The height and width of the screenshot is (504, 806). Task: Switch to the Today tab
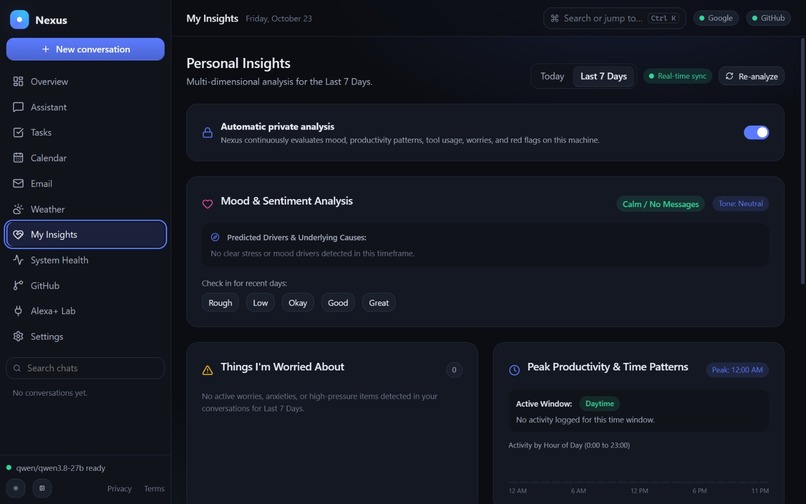coord(552,76)
